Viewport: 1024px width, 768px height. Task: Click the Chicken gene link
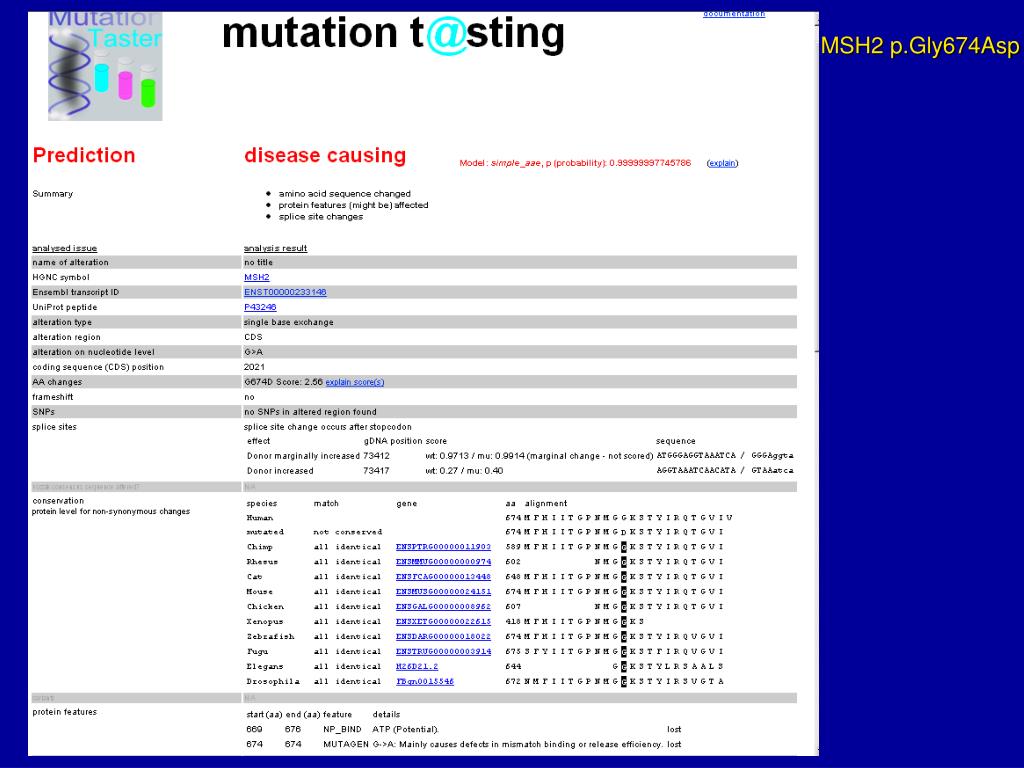tap(443, 607)
